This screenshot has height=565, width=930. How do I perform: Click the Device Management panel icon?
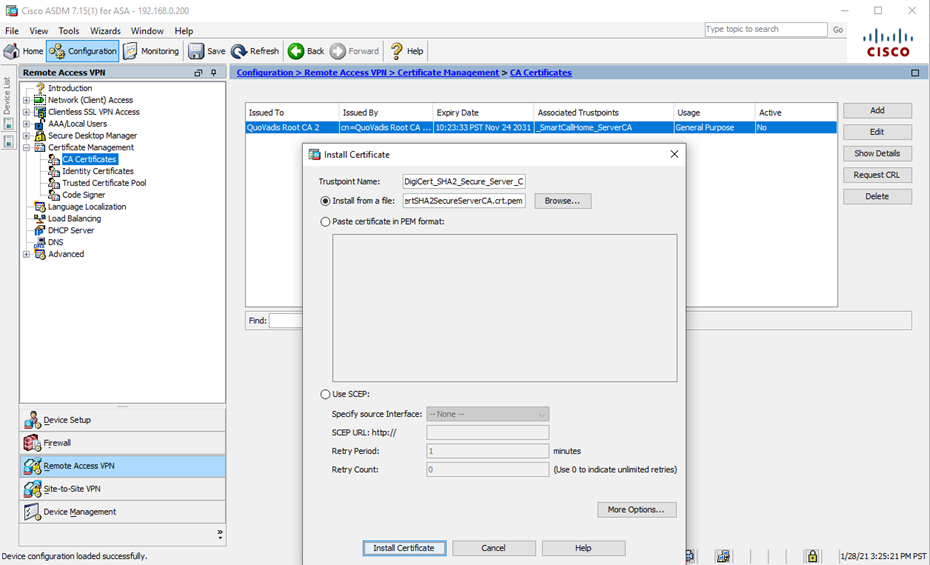point(32,512)
